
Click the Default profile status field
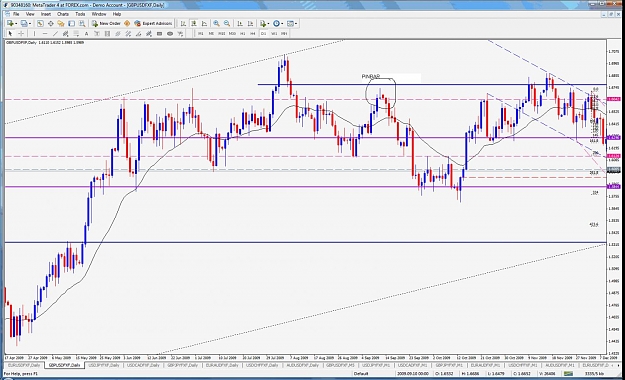click(361, 374)
